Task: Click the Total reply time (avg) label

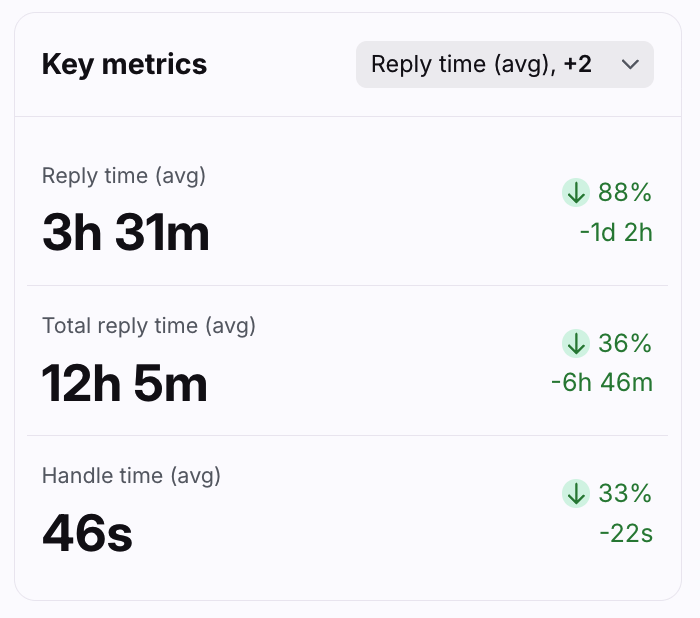Action: 149,326
